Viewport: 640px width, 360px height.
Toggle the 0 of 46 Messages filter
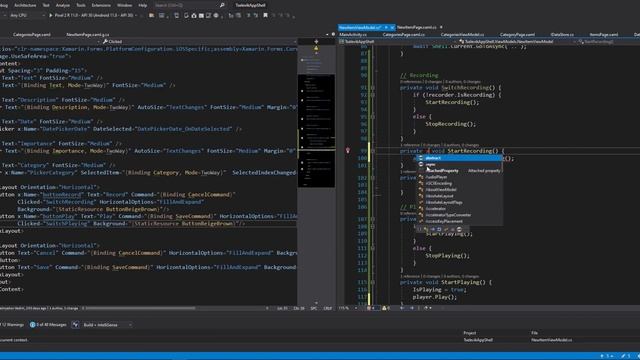pyautogui.click(x=48, y=325)
